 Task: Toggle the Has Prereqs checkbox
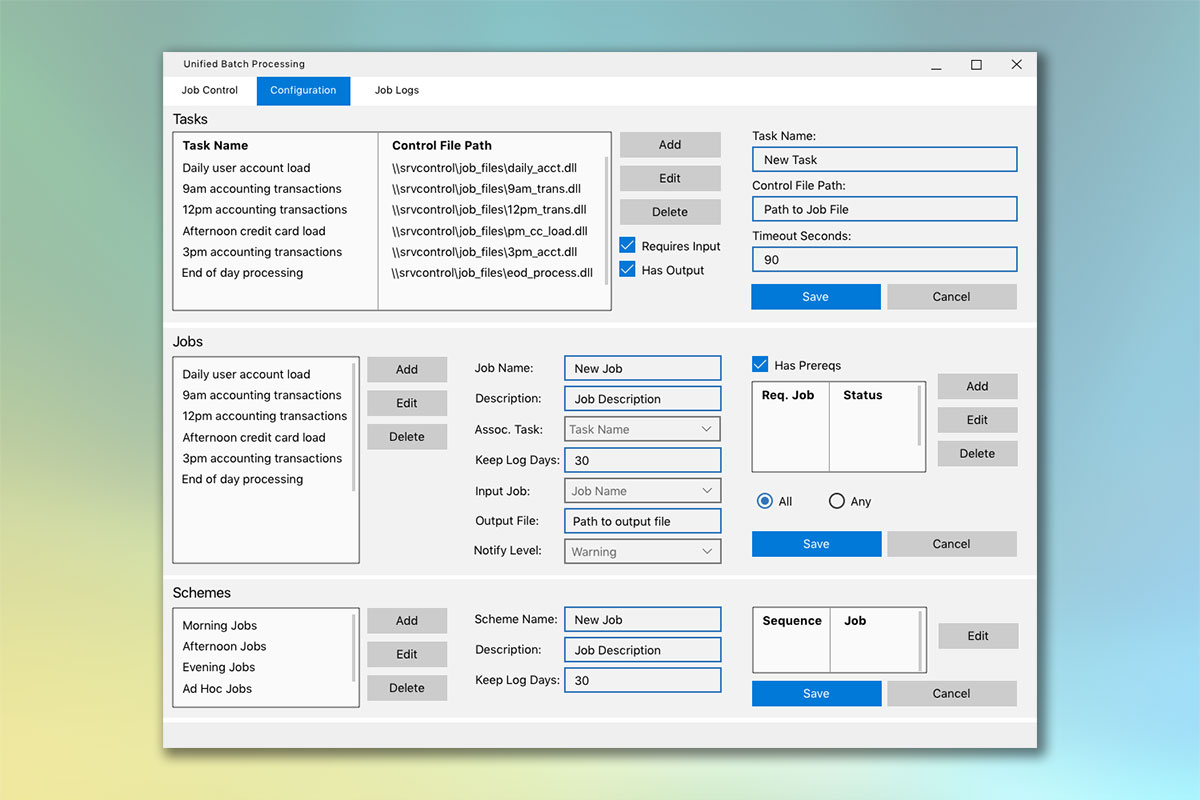pyautogui.click(x=760, y=365)
